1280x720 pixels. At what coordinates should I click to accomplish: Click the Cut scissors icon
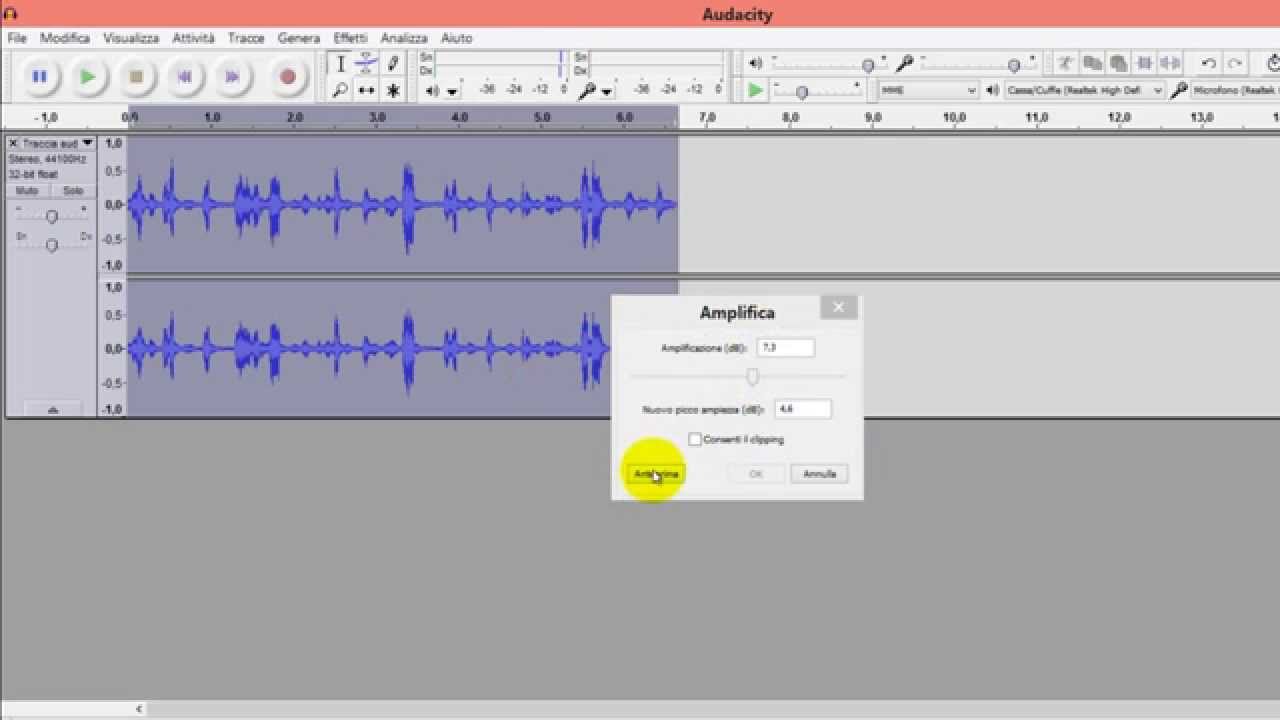[x=1066, y=63]
